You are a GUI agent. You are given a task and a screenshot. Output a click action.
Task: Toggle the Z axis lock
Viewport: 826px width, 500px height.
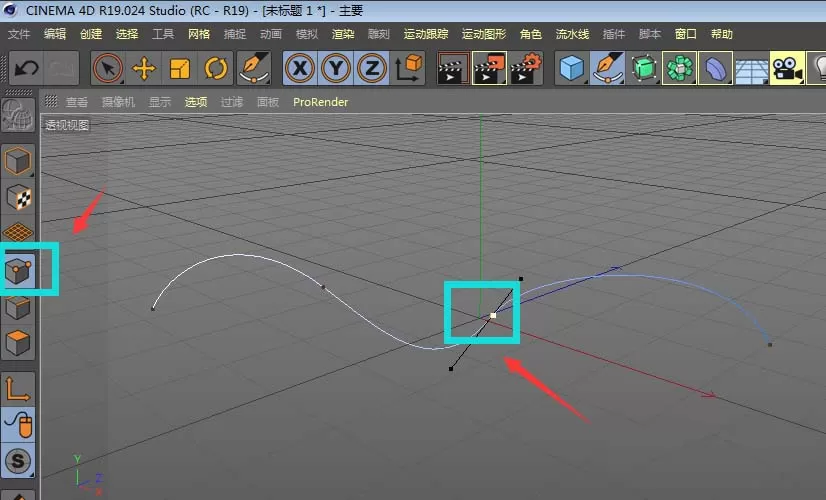coord(372,68)
